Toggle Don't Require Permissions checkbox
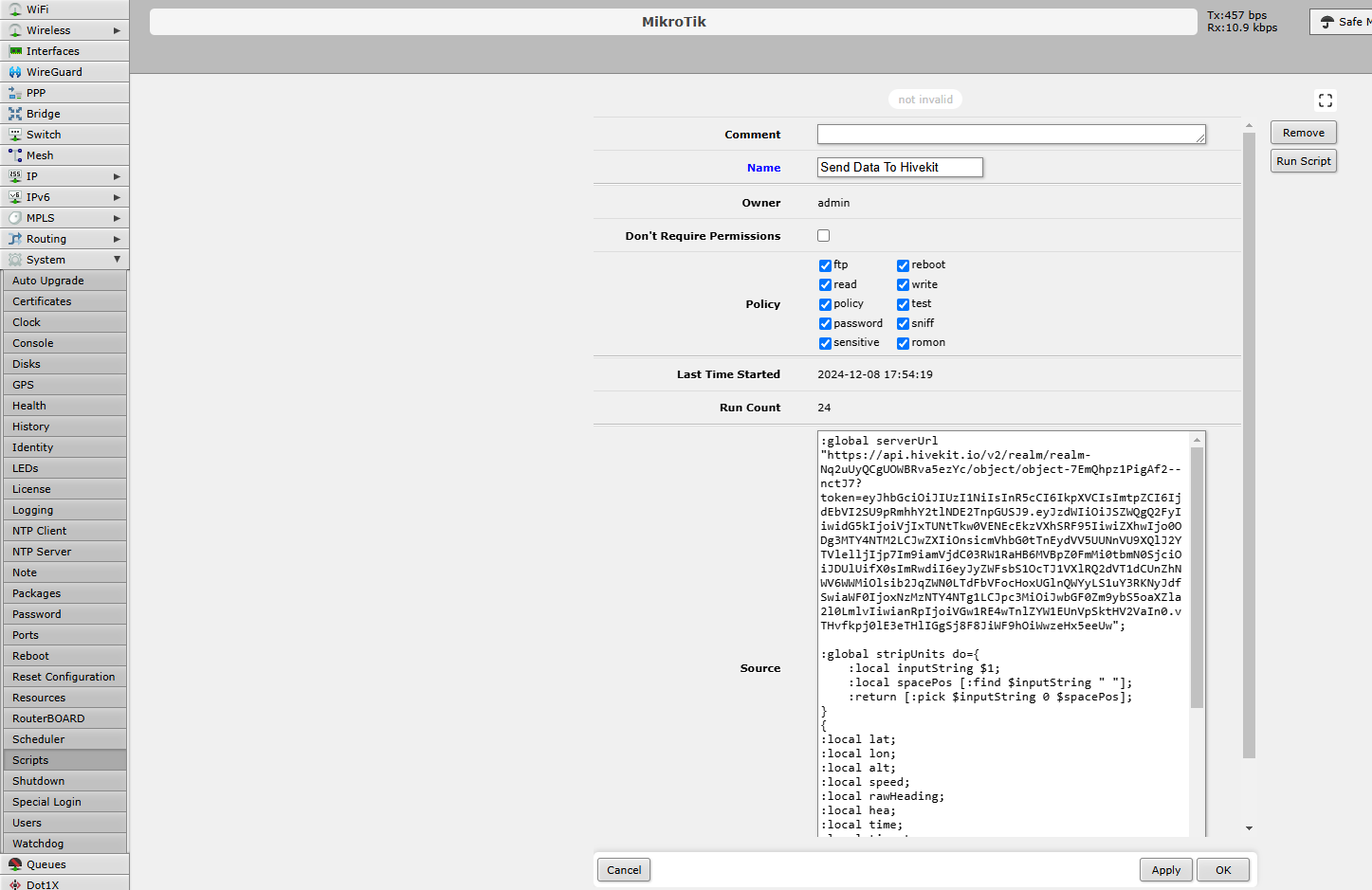The width and height of the screenshot is (1372, 890). point(824,236)
